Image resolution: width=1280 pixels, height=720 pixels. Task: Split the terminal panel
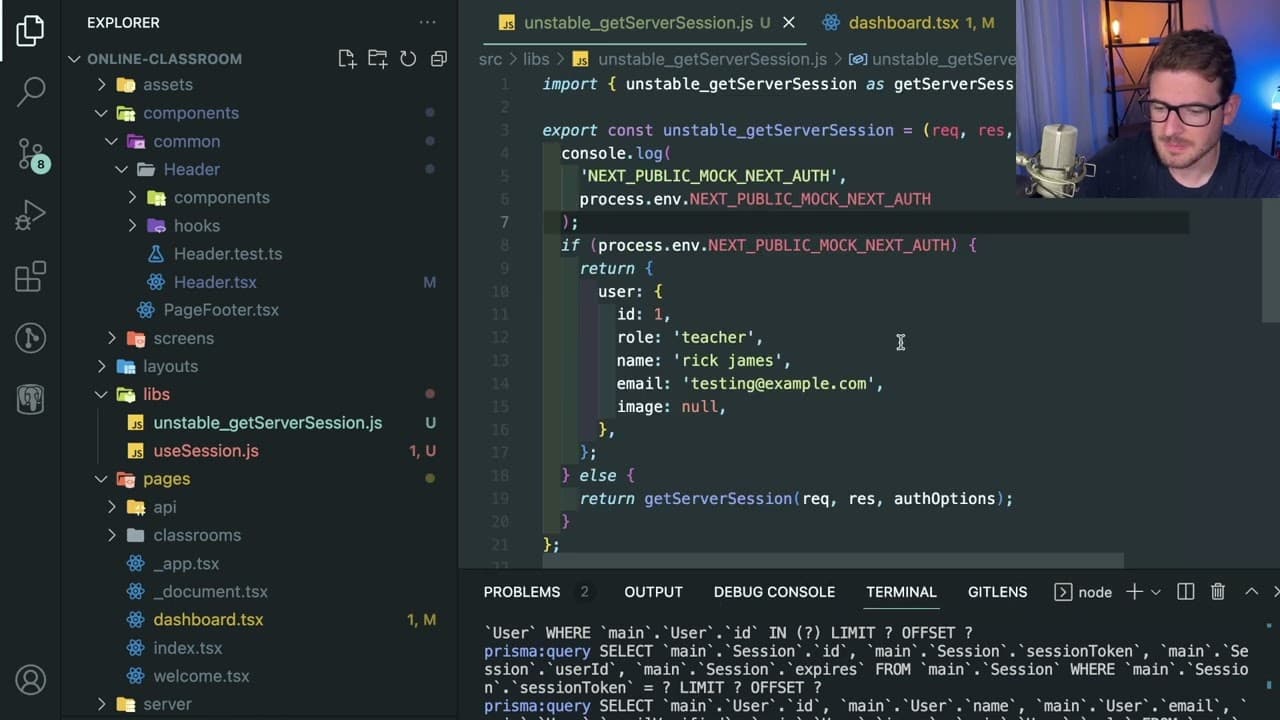pyautogui.click(x=1186, y=592)
